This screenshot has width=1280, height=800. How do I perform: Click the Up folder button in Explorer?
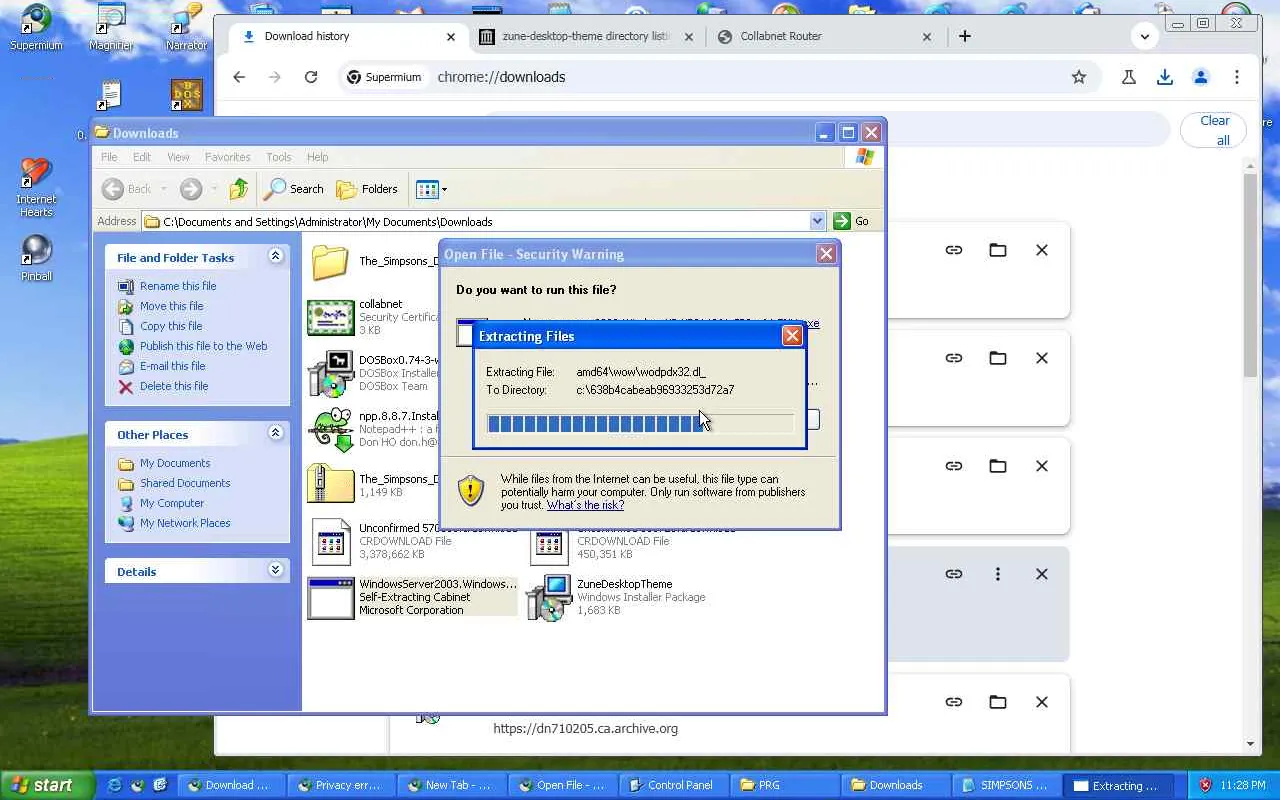(x=239, y=189)
